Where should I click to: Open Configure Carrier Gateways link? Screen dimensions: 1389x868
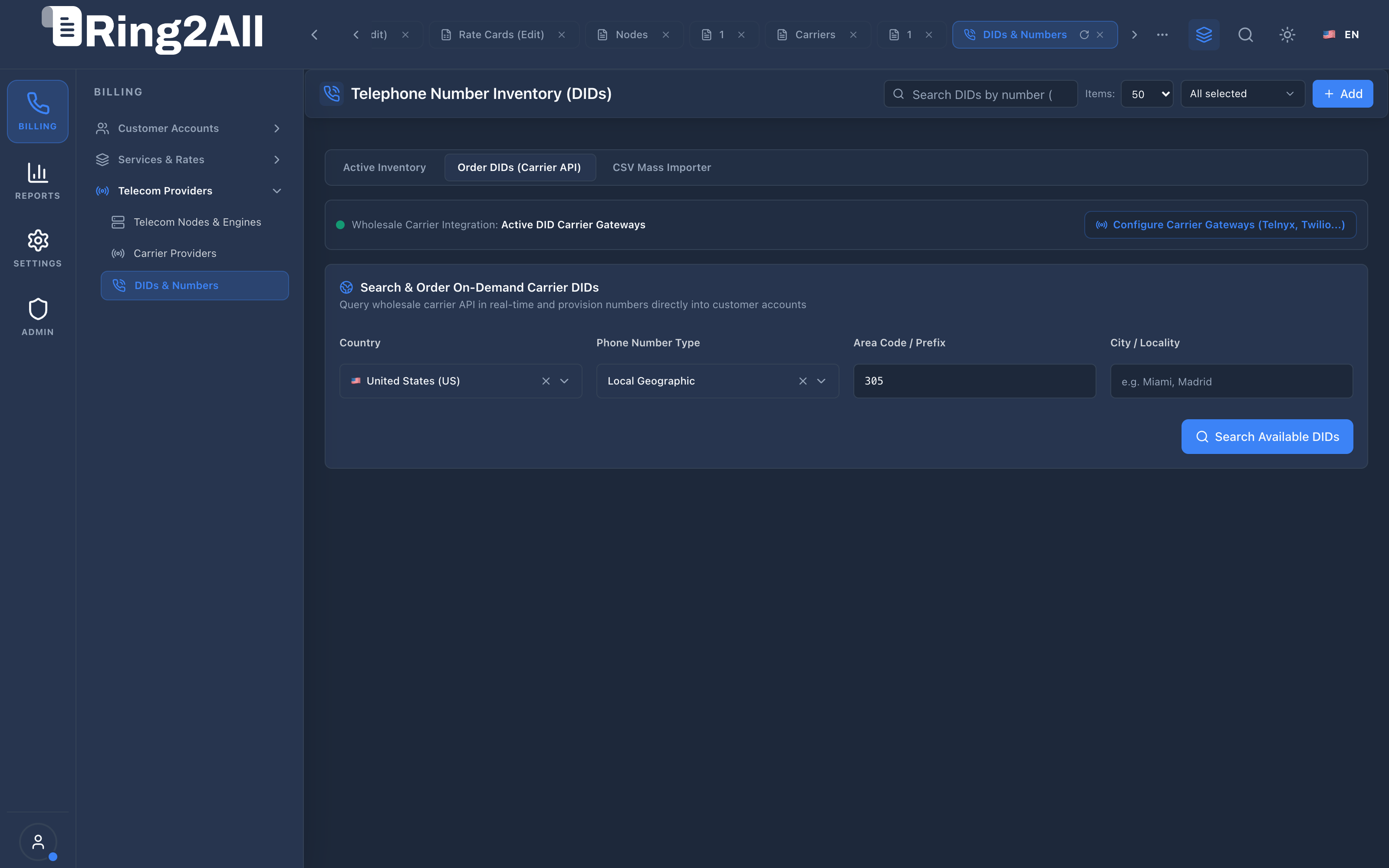coord(1220,224)
